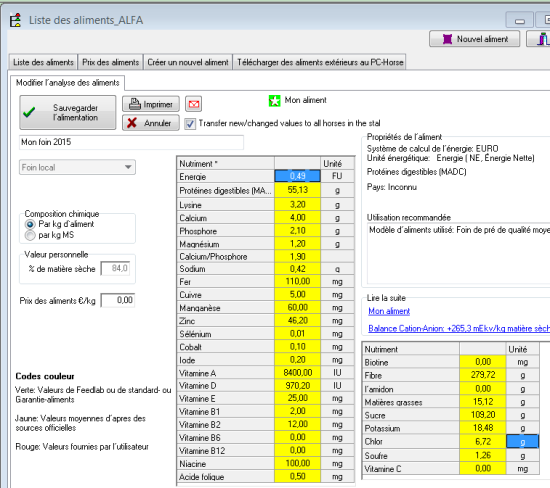Select the Cobalt value 0,10
Viewport: 550px width, 488px height.
tap(297, 347)
